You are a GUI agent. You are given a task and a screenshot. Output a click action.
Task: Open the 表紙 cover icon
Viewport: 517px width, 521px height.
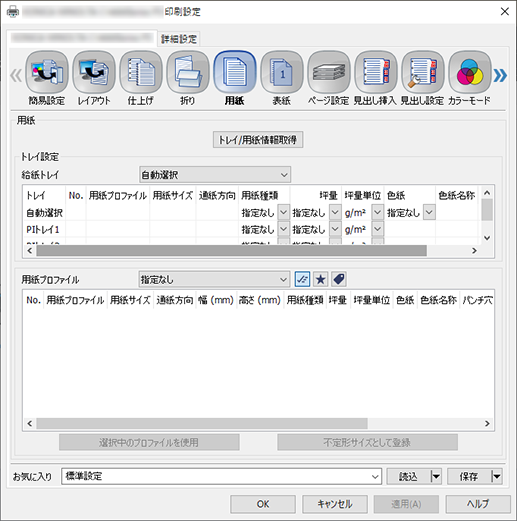282,72
